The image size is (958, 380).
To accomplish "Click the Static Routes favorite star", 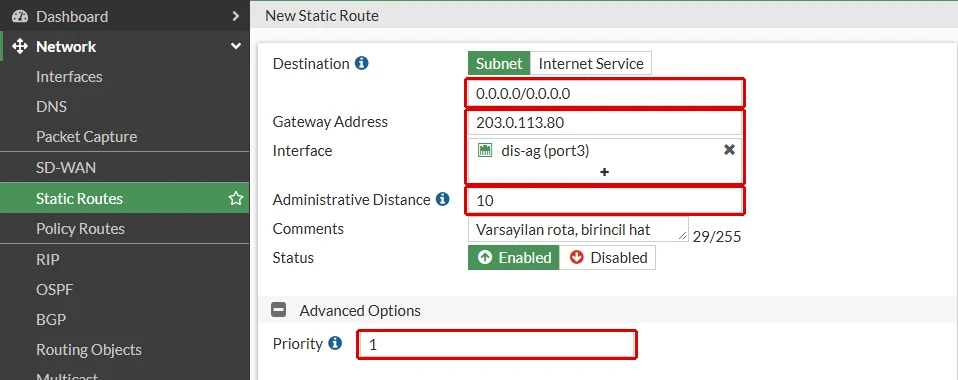I will pyautogui.click(x=236, y=199).
